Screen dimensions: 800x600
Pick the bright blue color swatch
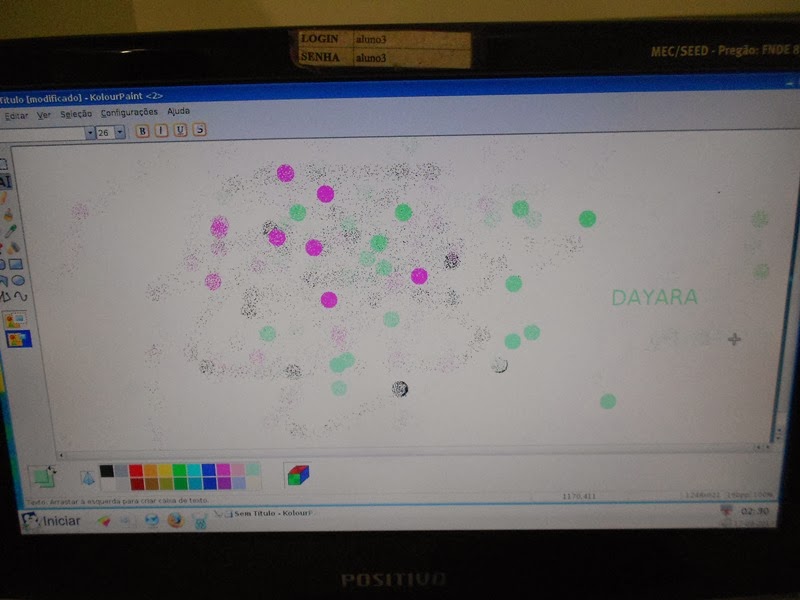coord(208,469)
